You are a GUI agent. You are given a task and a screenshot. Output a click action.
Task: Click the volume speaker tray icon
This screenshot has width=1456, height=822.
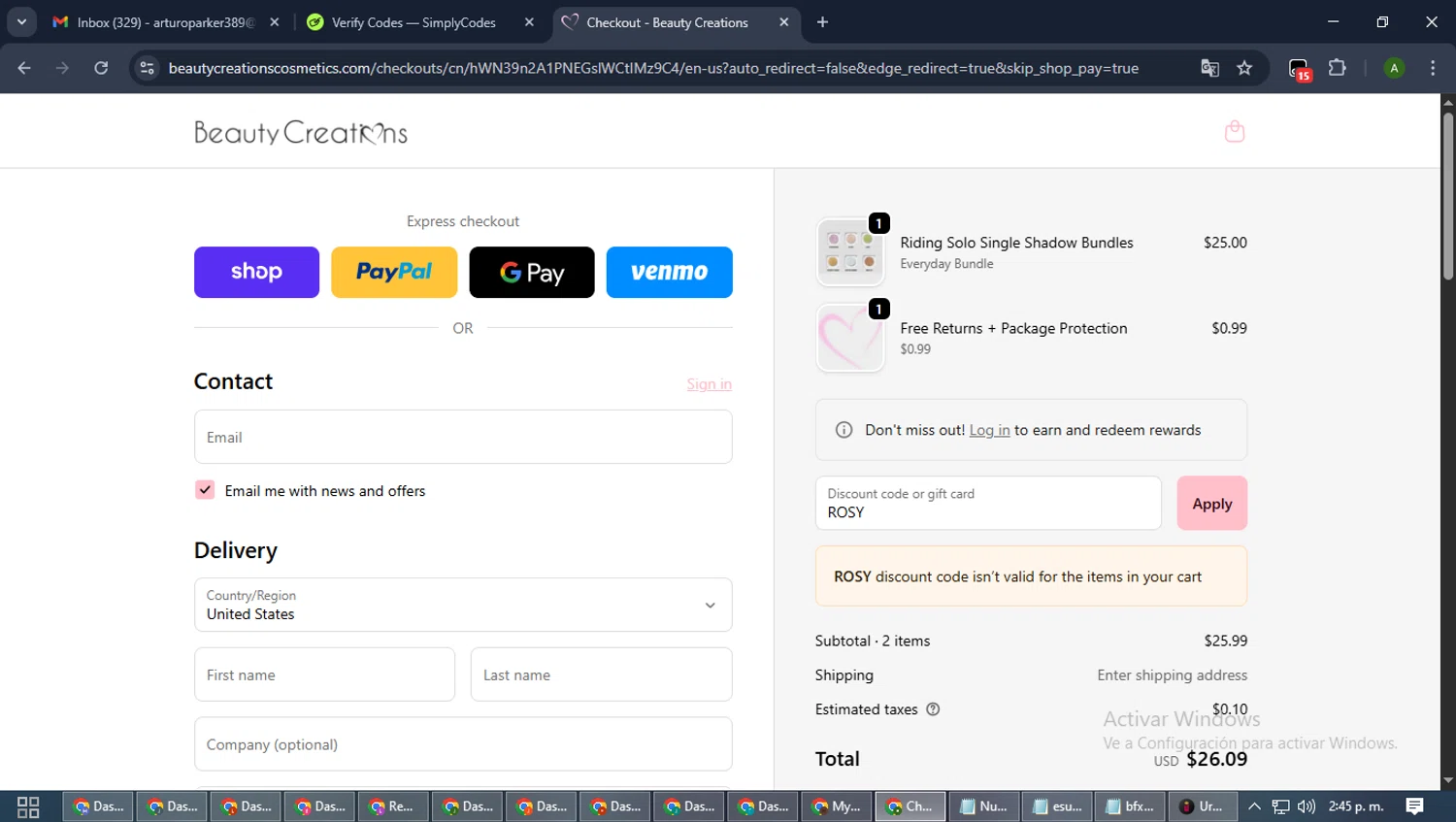click(1307, 806)
